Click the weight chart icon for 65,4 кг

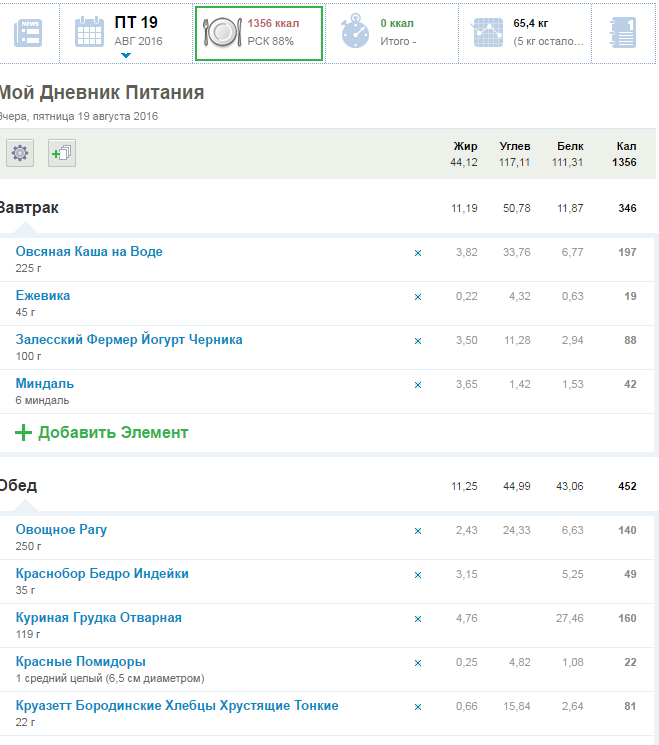point(489,33)
